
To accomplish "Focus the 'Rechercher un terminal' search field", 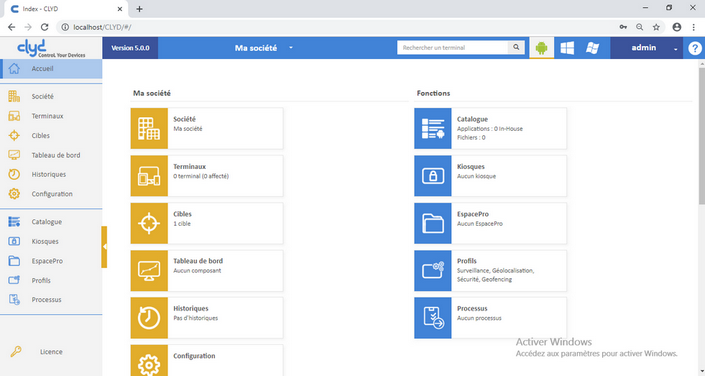I will pyautogui.click(x=453, y=47).
